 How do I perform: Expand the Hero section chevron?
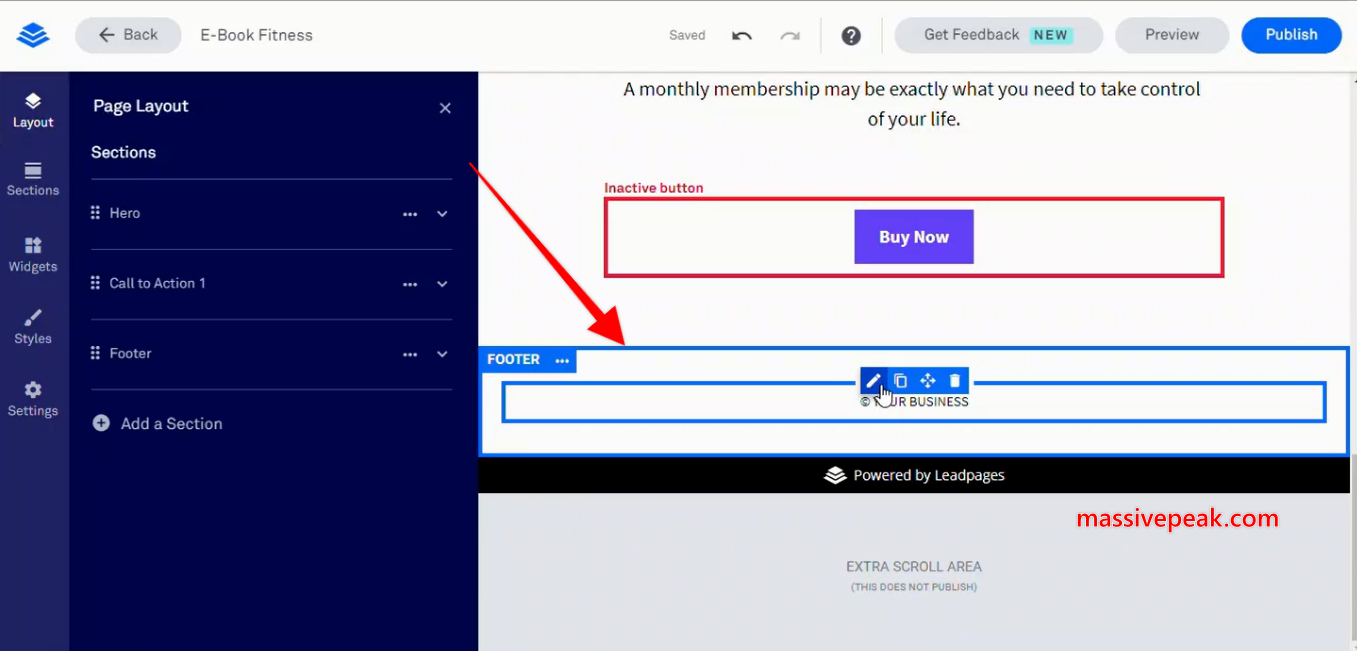pyautogui.click(x=442, y=214)
